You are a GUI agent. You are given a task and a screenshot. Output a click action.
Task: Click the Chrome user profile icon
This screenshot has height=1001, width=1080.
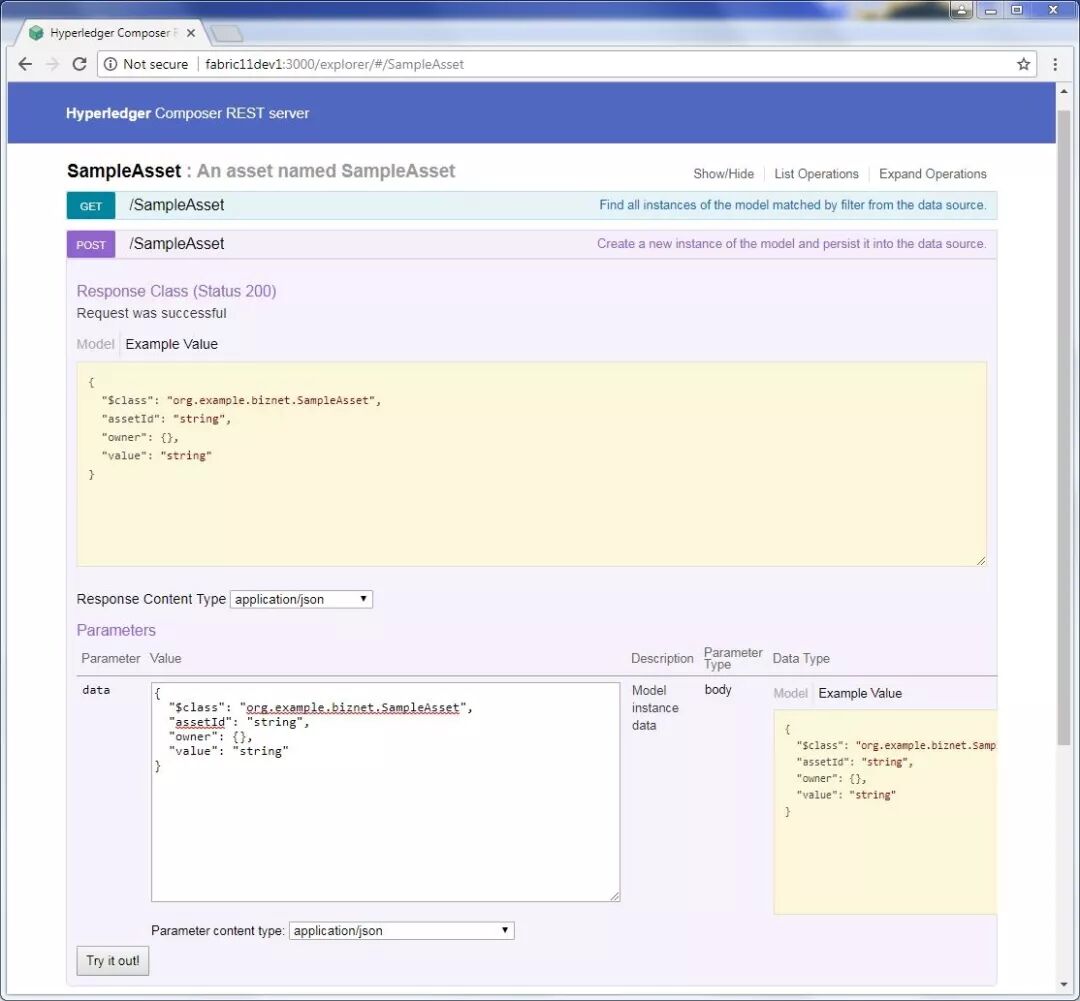click(961, 10)
